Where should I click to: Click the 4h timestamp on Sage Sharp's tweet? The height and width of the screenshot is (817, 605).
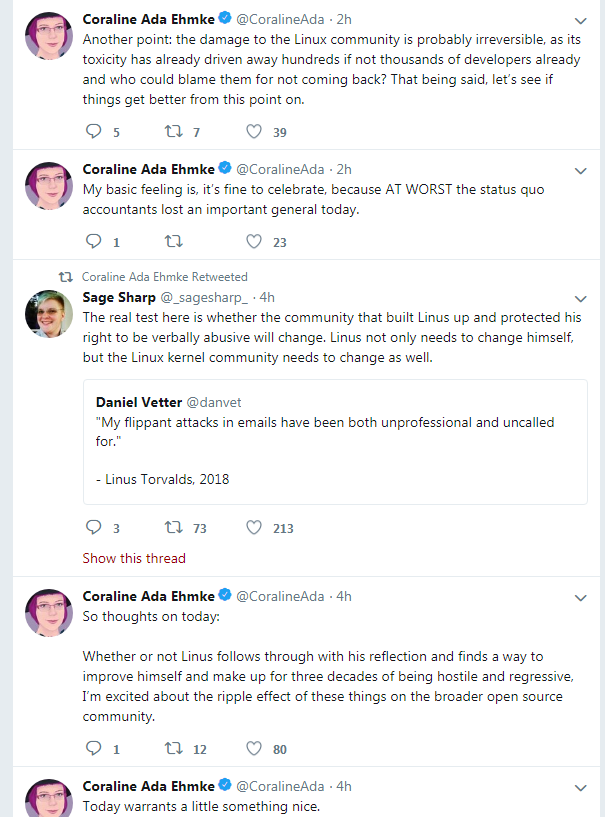pyautogui.click(x=267, y=297)
